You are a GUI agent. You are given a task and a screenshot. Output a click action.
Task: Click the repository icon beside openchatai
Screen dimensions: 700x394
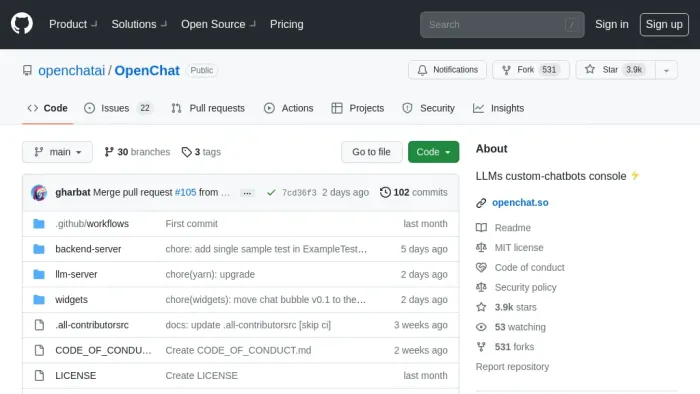[x=27, y=71]
